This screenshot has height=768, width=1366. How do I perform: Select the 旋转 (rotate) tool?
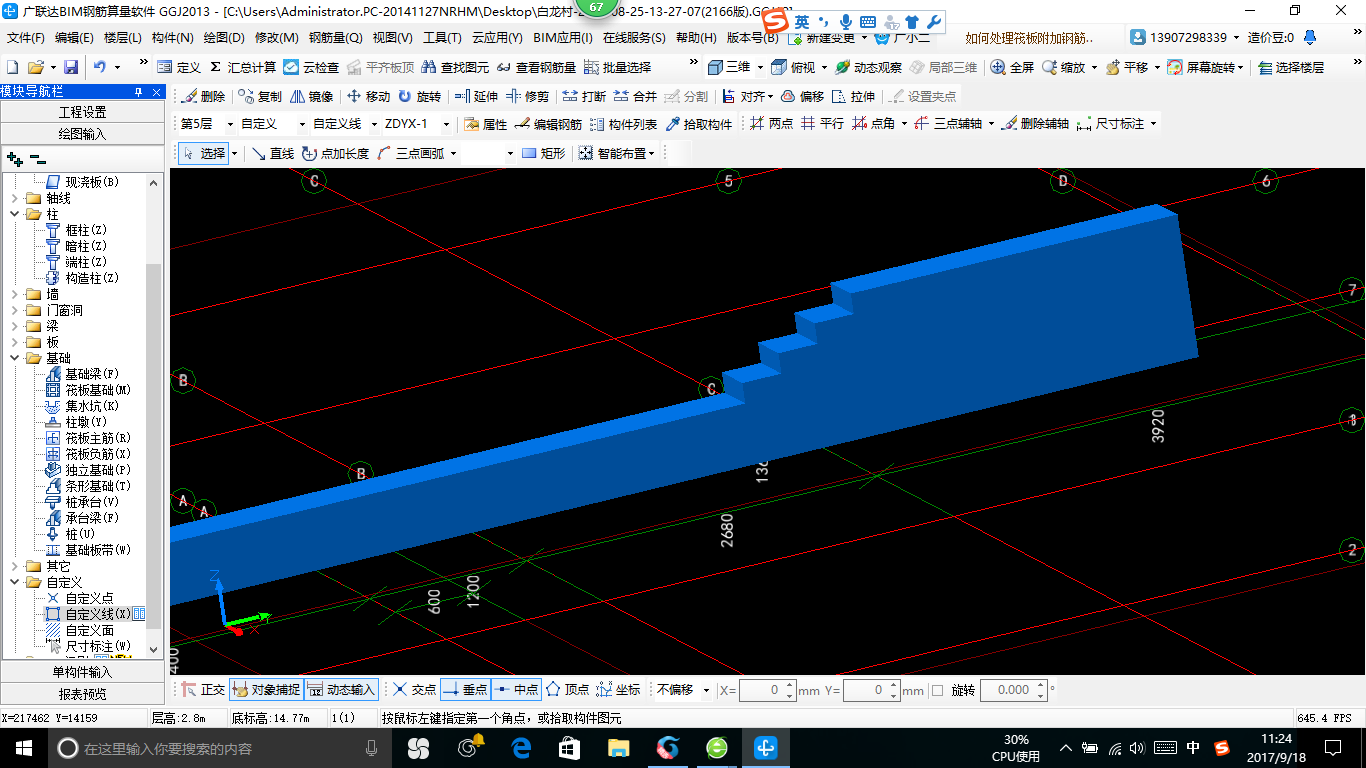[x=419, y=97]
